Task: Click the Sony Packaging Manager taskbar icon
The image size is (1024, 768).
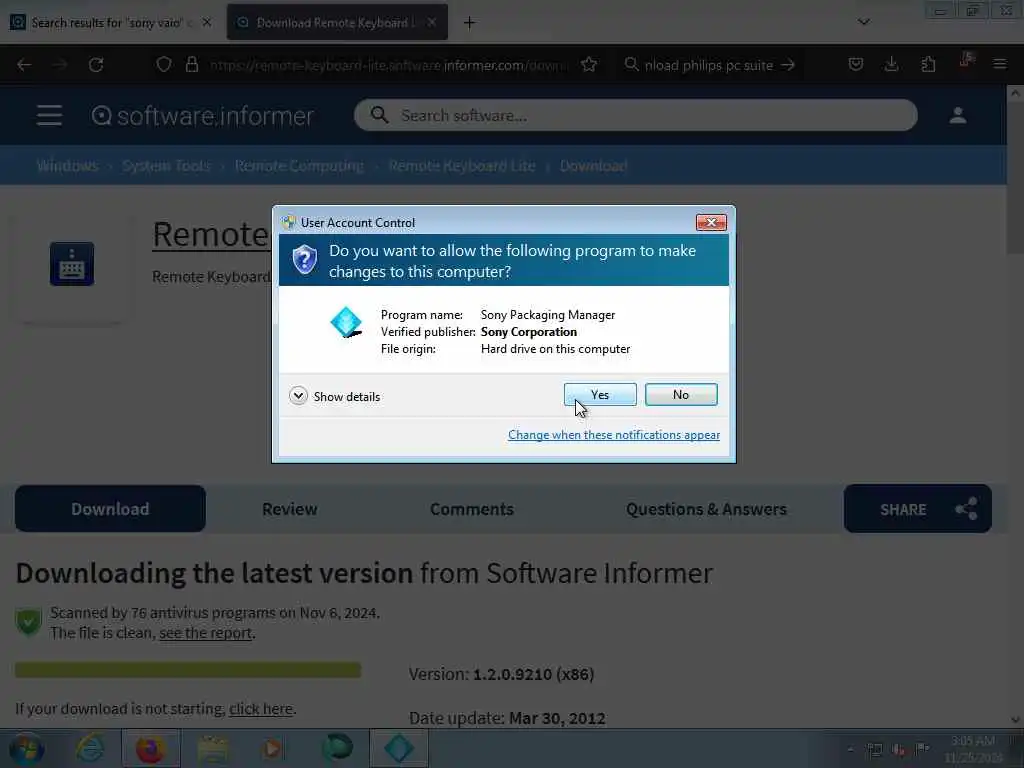Action: click(x=399, y=748)
